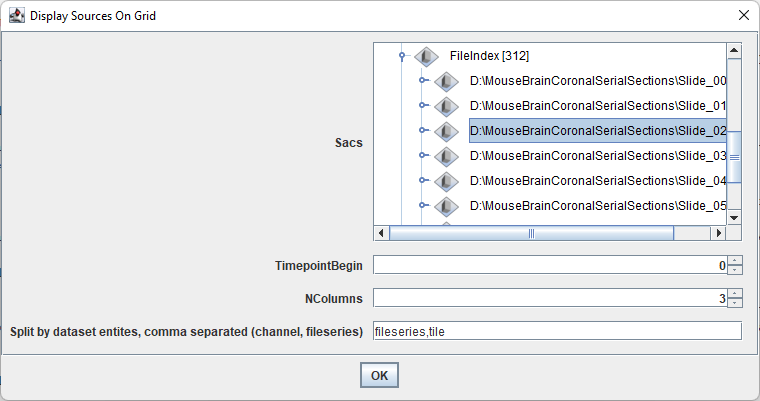760x401 pixels.
Task: Click the source icon for Slide_02 entry
Action: (x=446, y=131)
